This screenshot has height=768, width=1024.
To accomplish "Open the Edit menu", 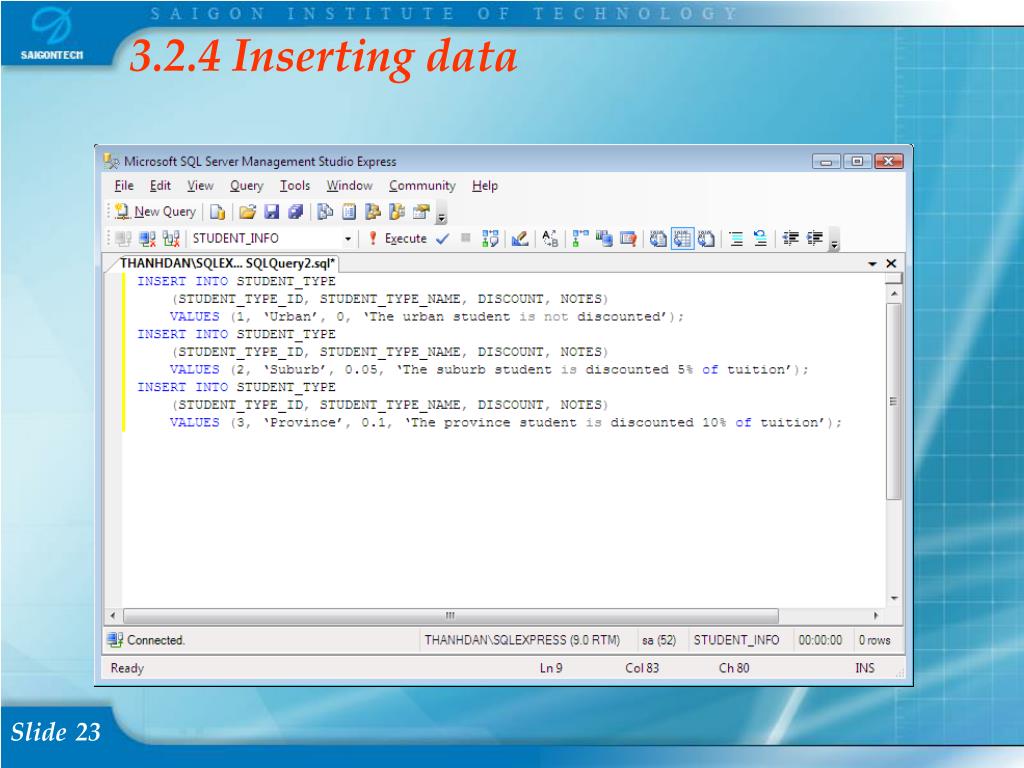I will [x=160, y=185].
